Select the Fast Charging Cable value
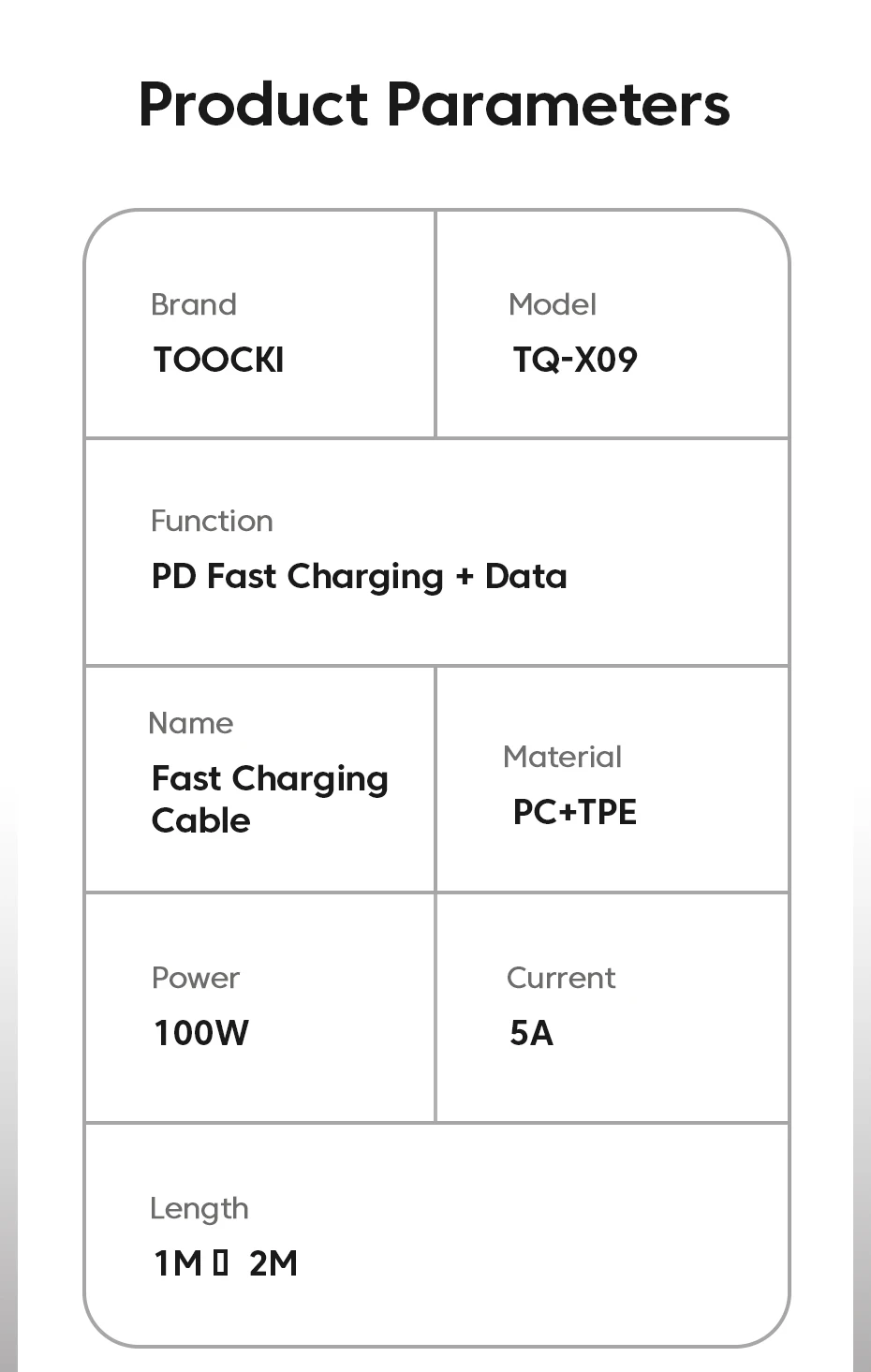Image resolution: width=871 pixels, height=1372 pixels. [x=270, y=799]
